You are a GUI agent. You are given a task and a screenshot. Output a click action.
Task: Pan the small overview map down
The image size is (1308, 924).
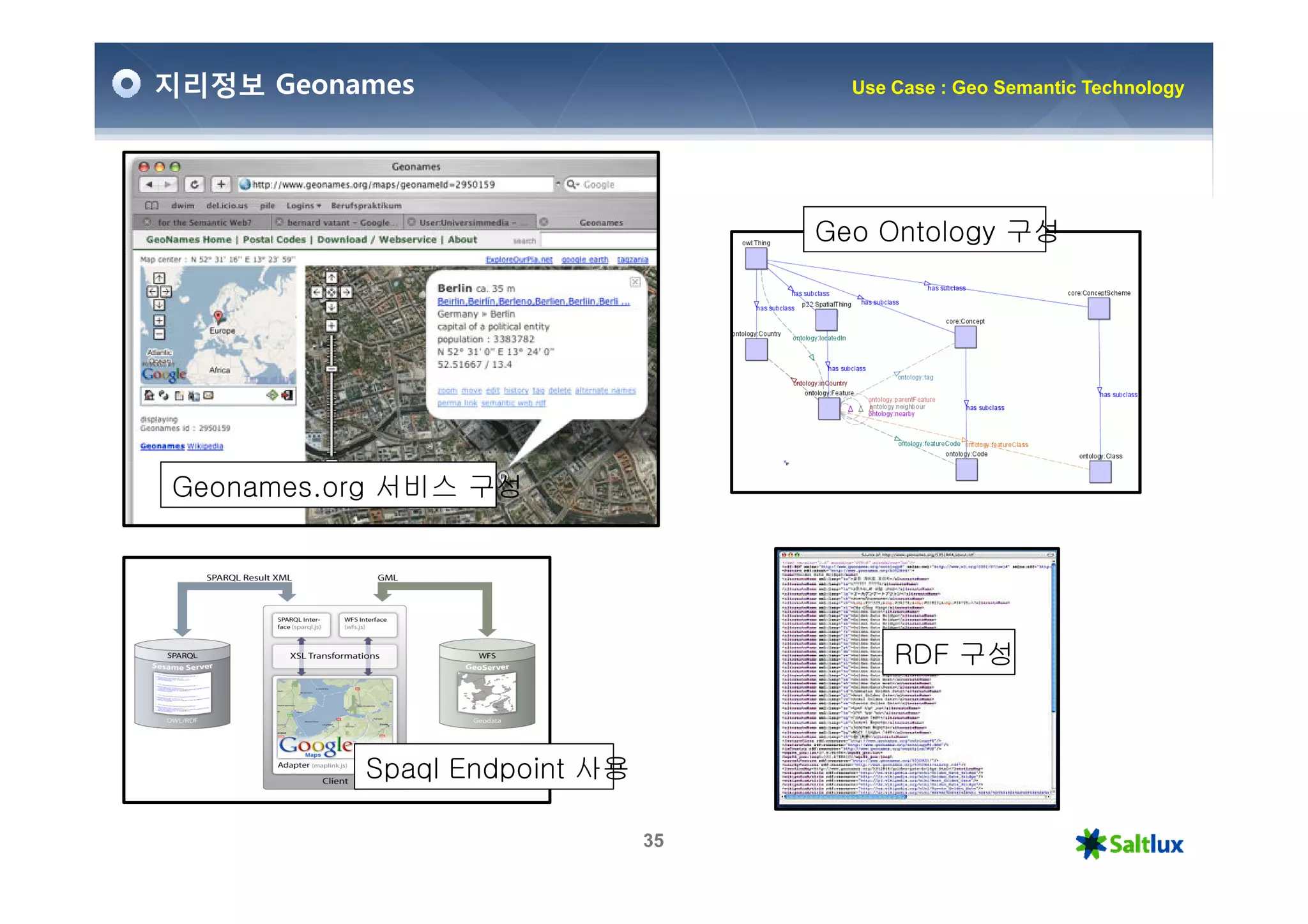tap(160, 305)
